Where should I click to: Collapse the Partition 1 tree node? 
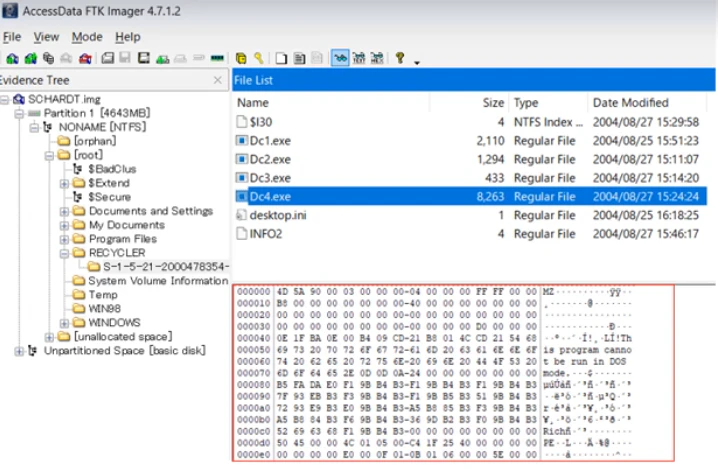click(x=19, y=113)
